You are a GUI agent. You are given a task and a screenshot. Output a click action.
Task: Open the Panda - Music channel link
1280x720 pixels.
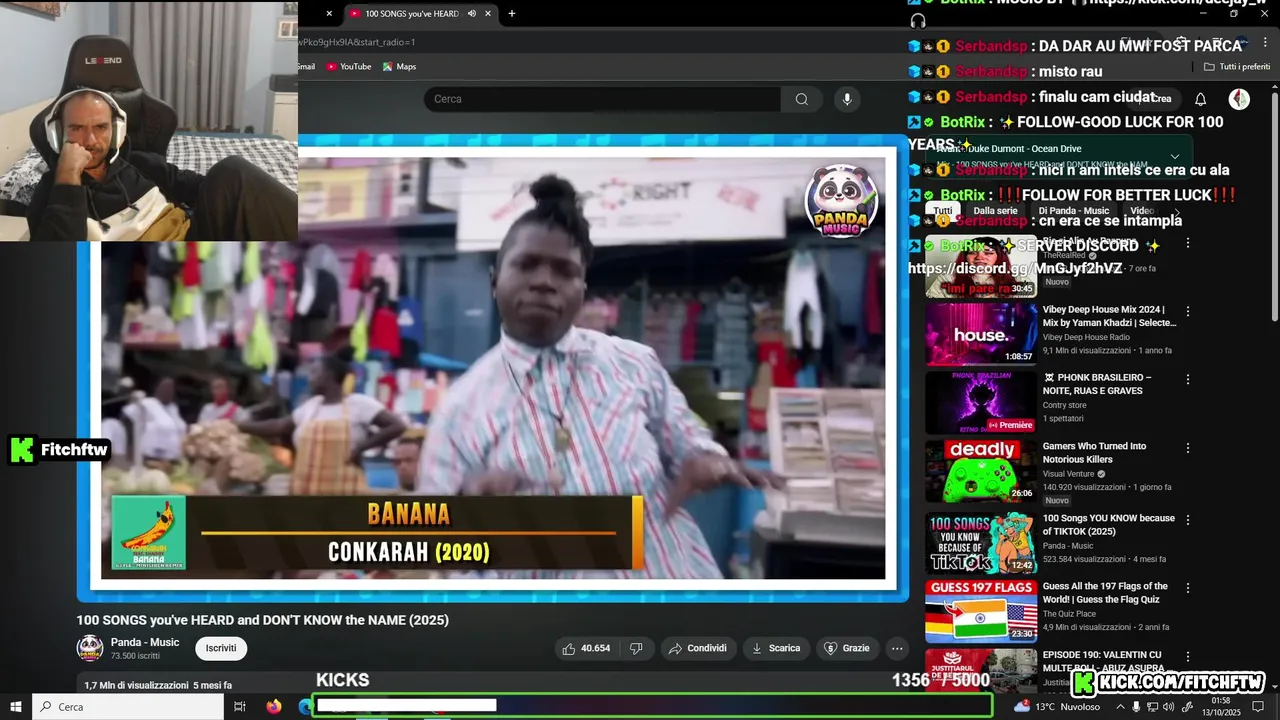click(x=145, y=642)
